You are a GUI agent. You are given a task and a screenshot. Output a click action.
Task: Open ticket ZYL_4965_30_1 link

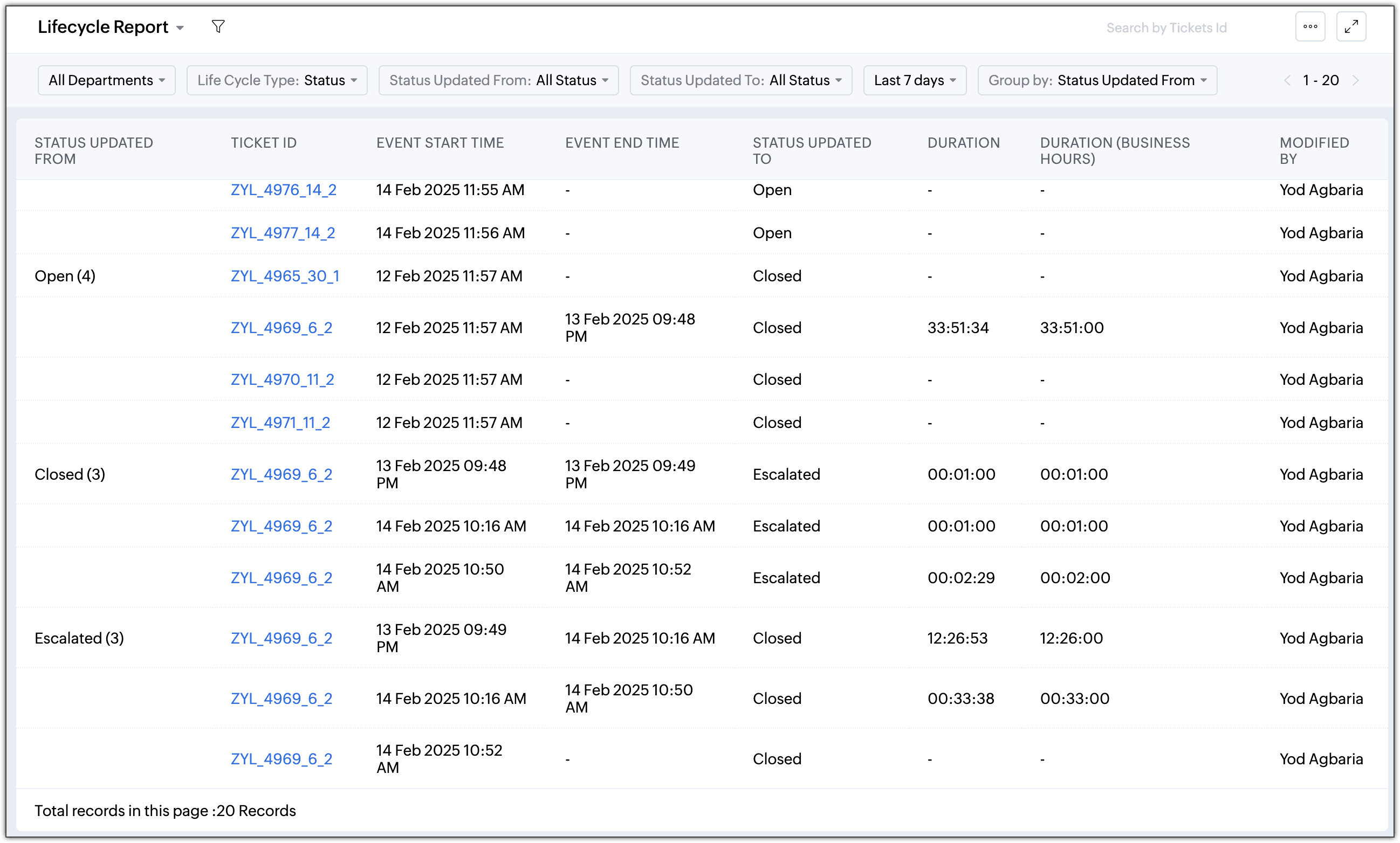pyautogui.click(x=285, y=276)
